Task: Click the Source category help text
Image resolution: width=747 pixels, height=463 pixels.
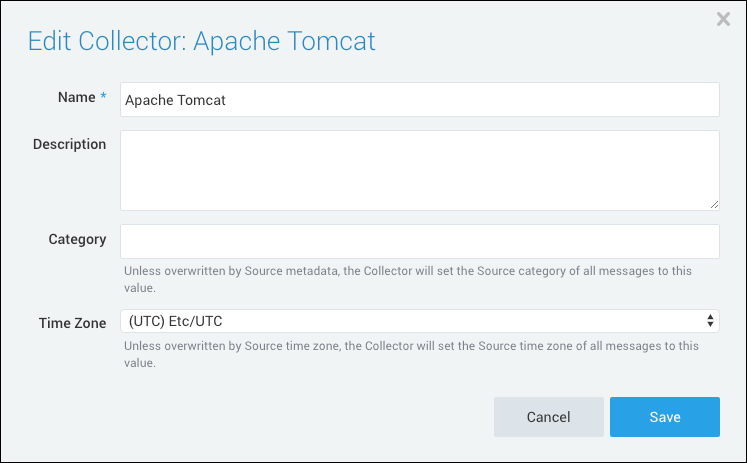Action: pyautogui.click(x=406, y=279)
